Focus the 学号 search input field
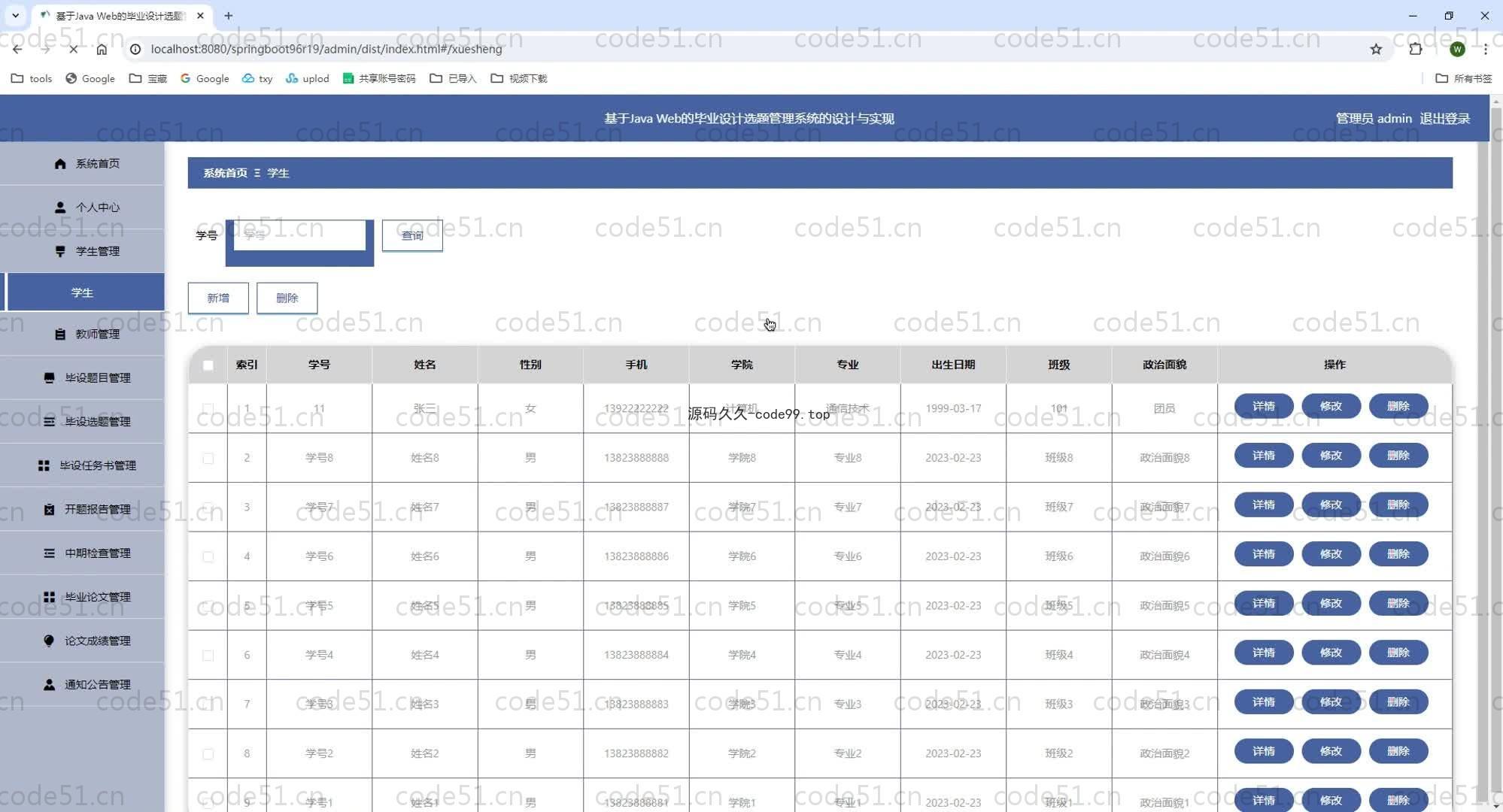The image size is (1503, 812). click(299, 235)
